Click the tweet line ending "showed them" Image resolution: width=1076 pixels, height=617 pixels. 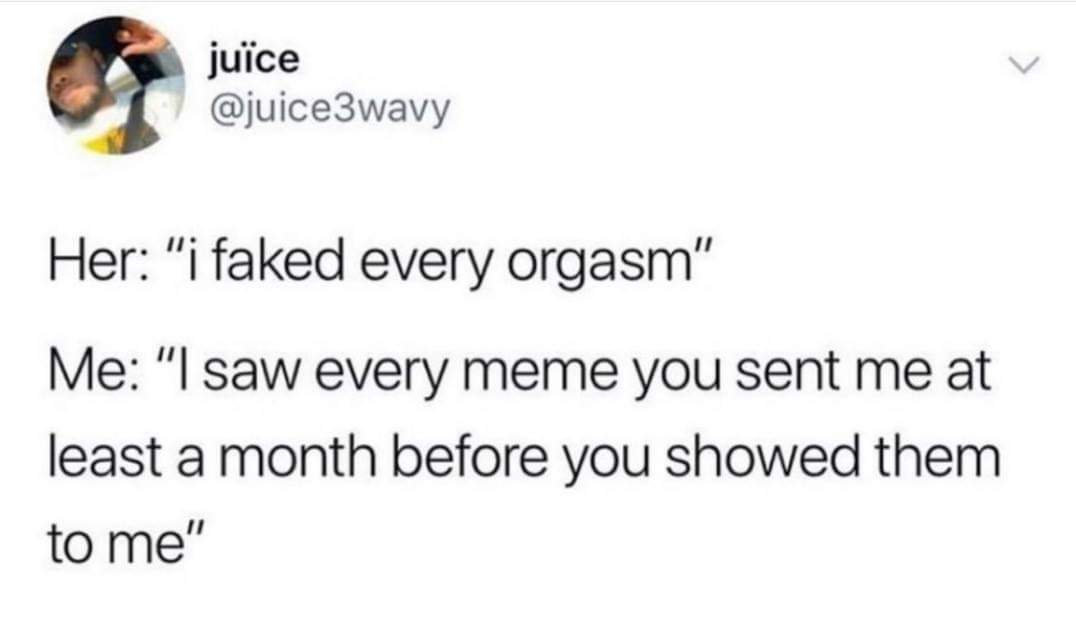point(524,456)
